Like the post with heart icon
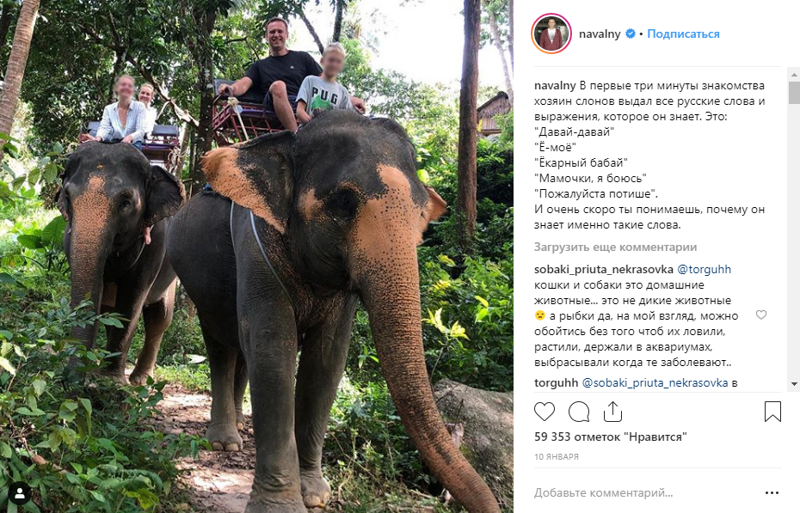 (544, 411)
